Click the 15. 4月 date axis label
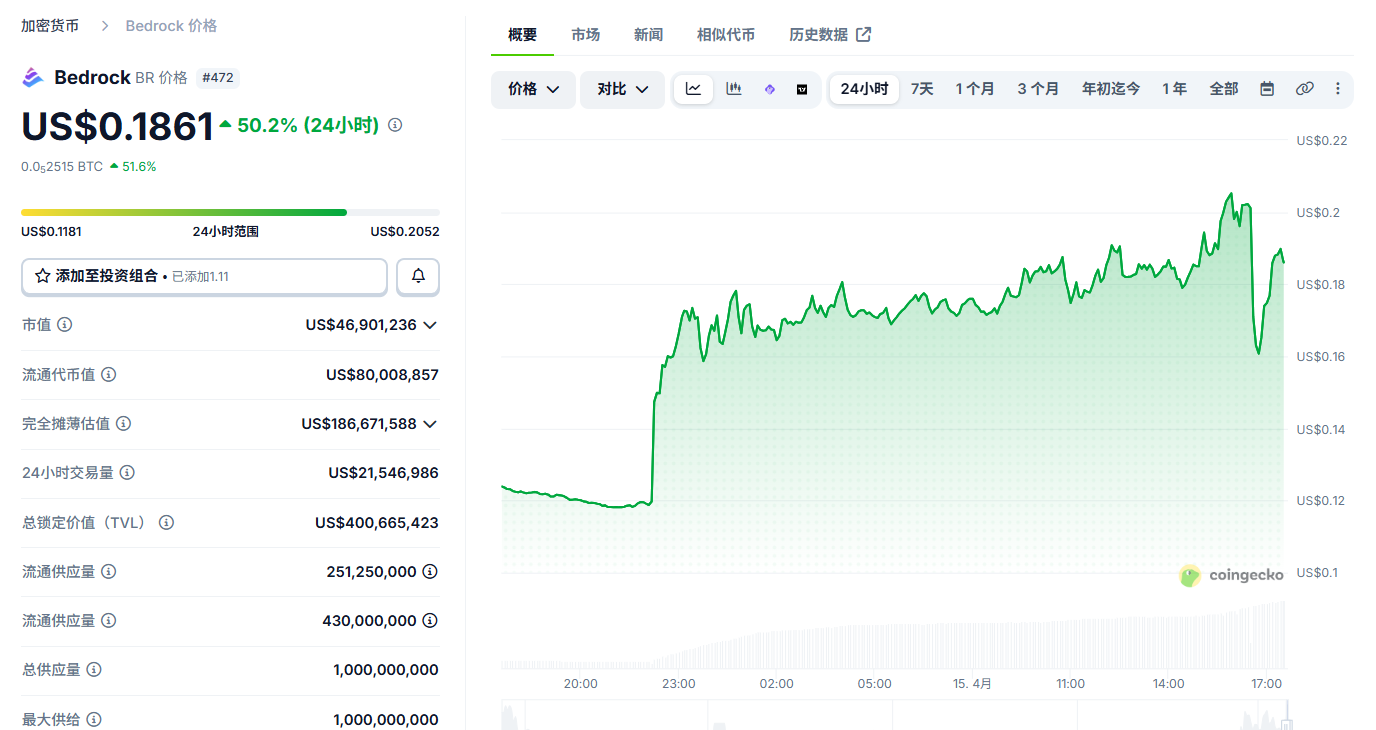This screenshot has width=1376, height=730. [x=972, y=684]
